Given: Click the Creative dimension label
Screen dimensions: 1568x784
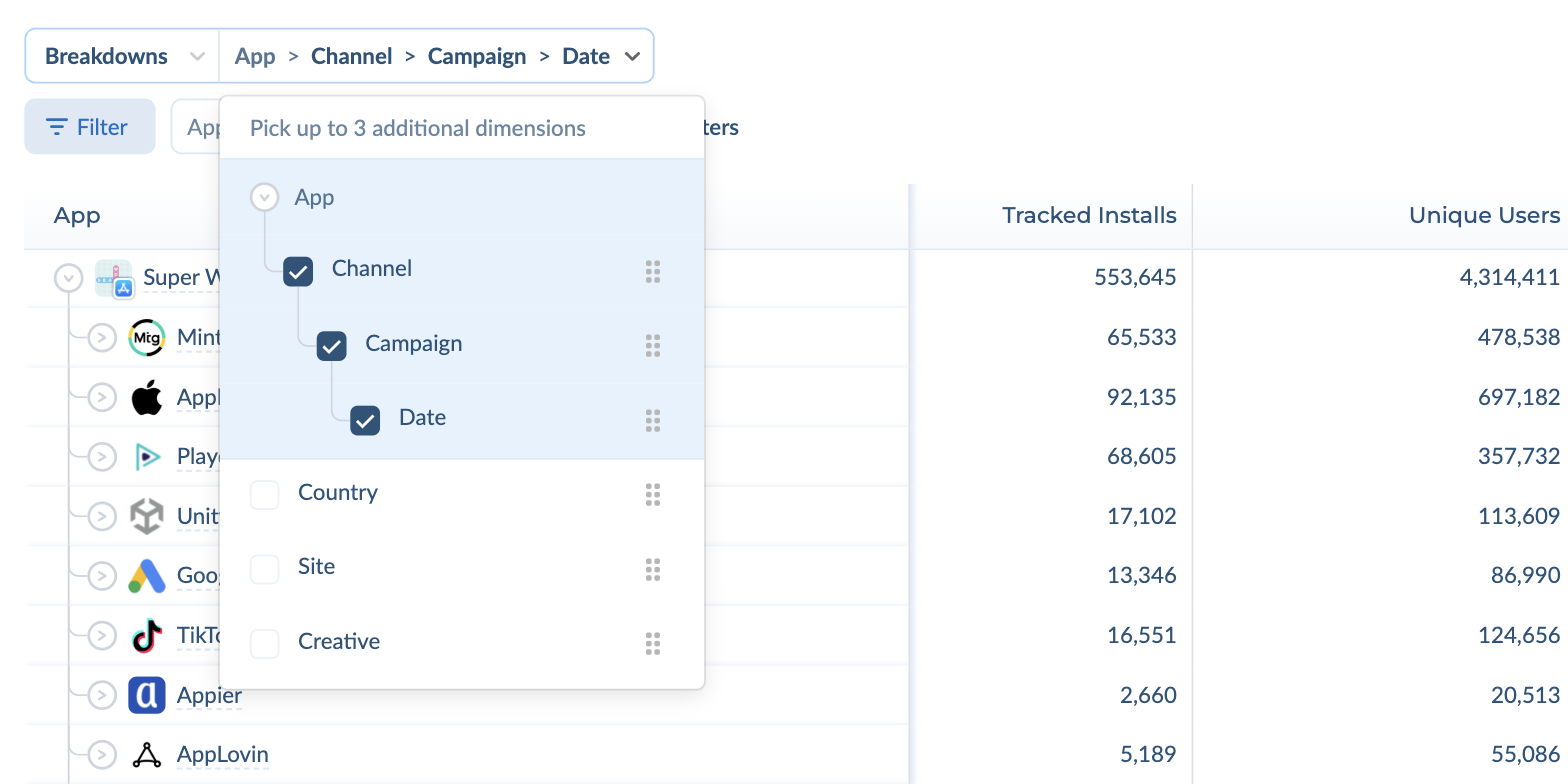Looking at the screenshot, I should [339, 641].
